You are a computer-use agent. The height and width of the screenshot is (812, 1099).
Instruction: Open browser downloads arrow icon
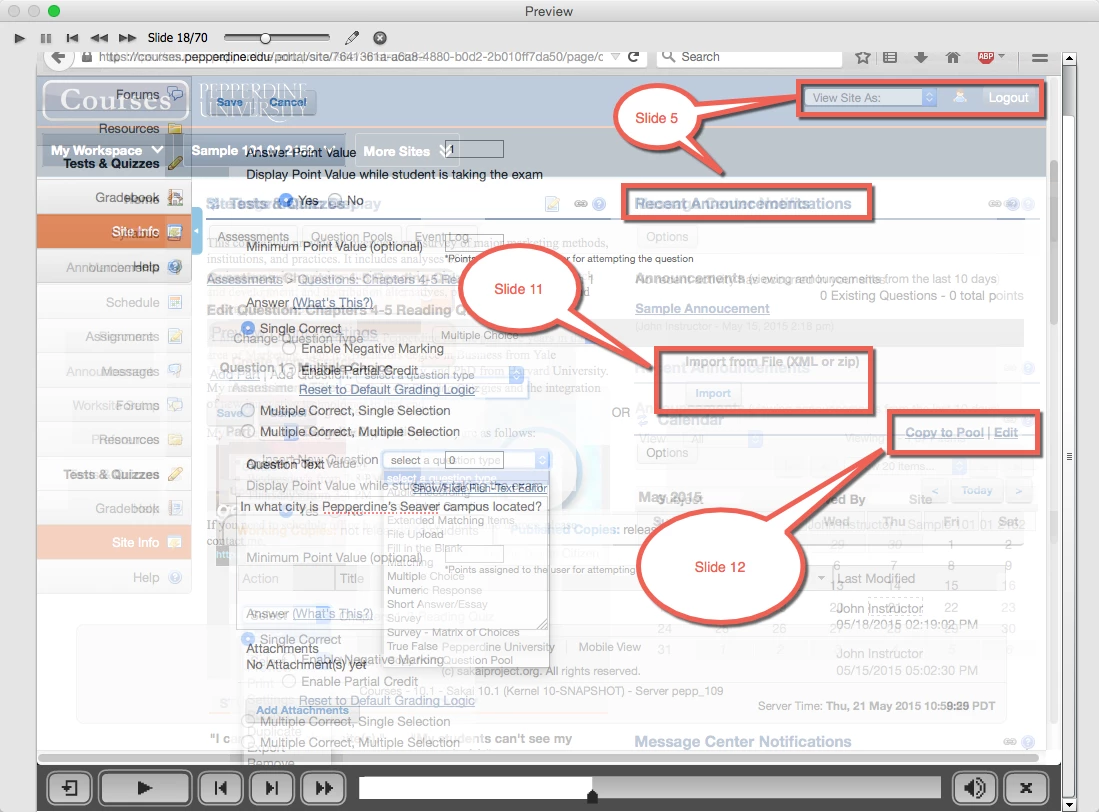tap(921, 57)
